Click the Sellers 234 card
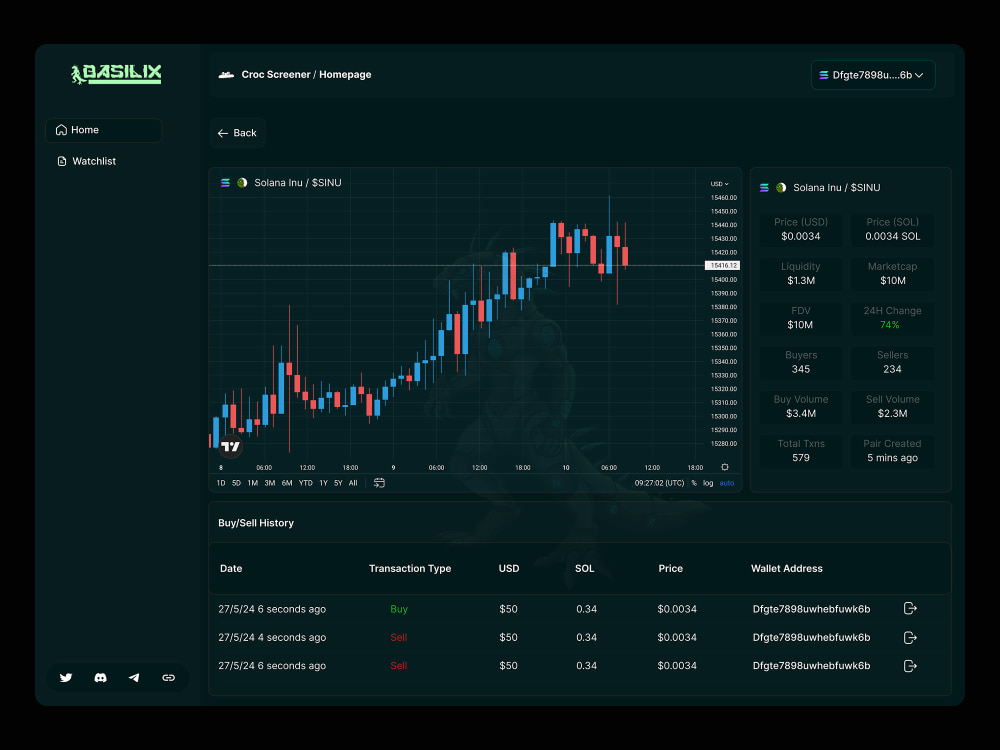 tap(892, 362)
